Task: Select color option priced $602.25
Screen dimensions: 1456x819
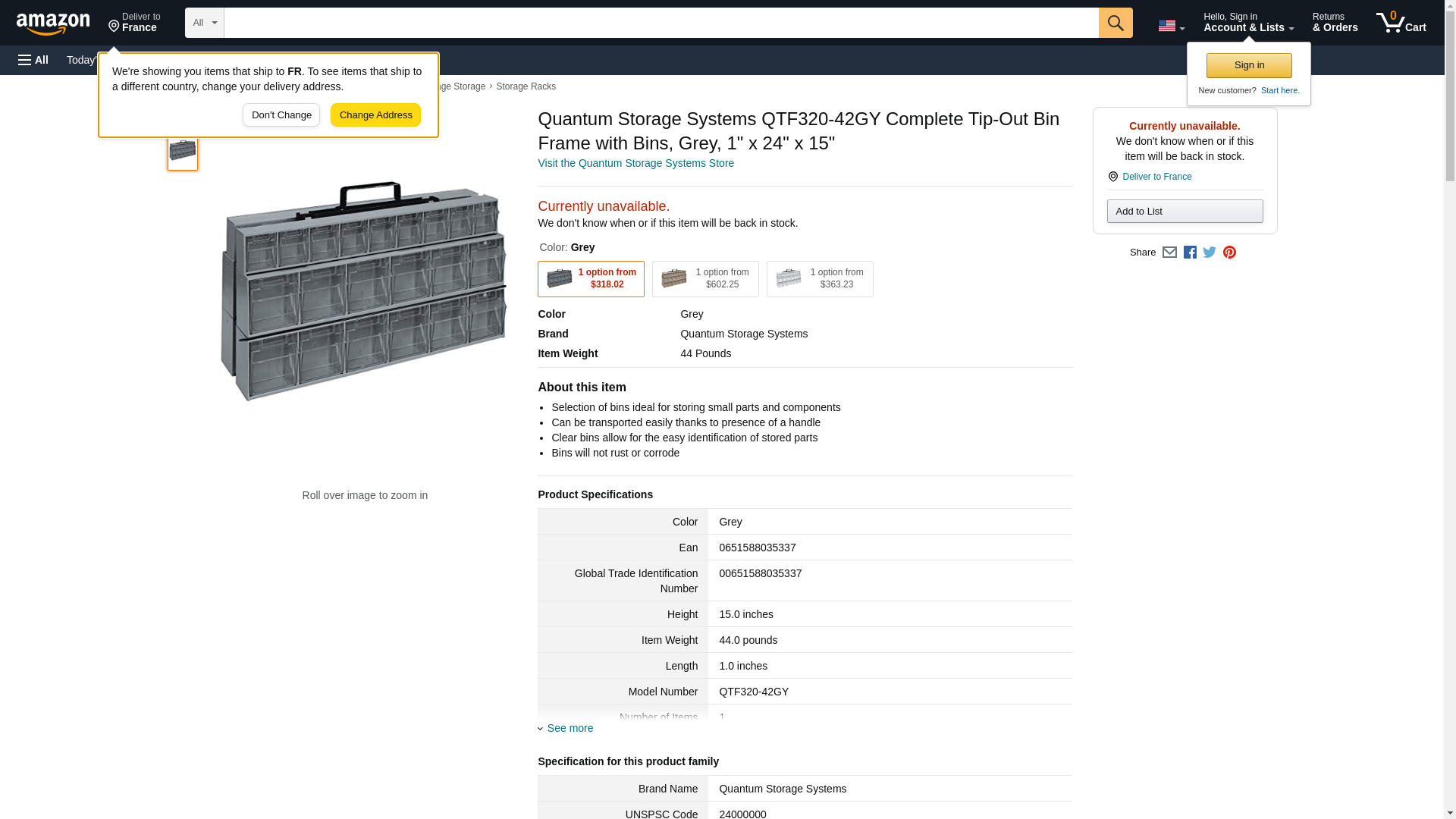Action: (x=705, y=279)
